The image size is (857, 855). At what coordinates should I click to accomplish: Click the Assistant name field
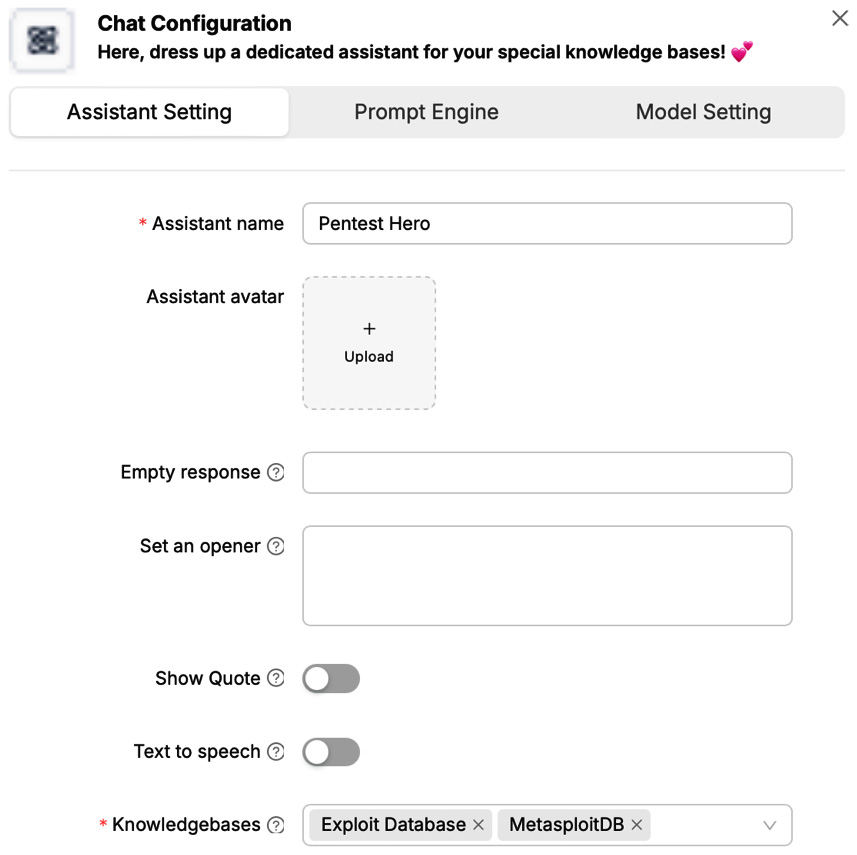click(x=547, y=224)
